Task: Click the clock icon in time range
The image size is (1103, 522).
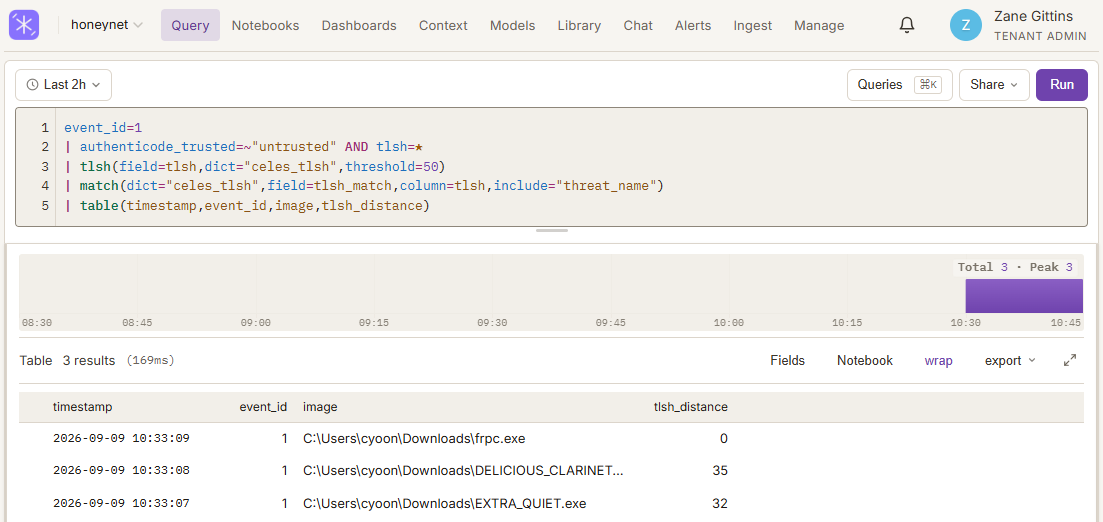Action: 32,85
